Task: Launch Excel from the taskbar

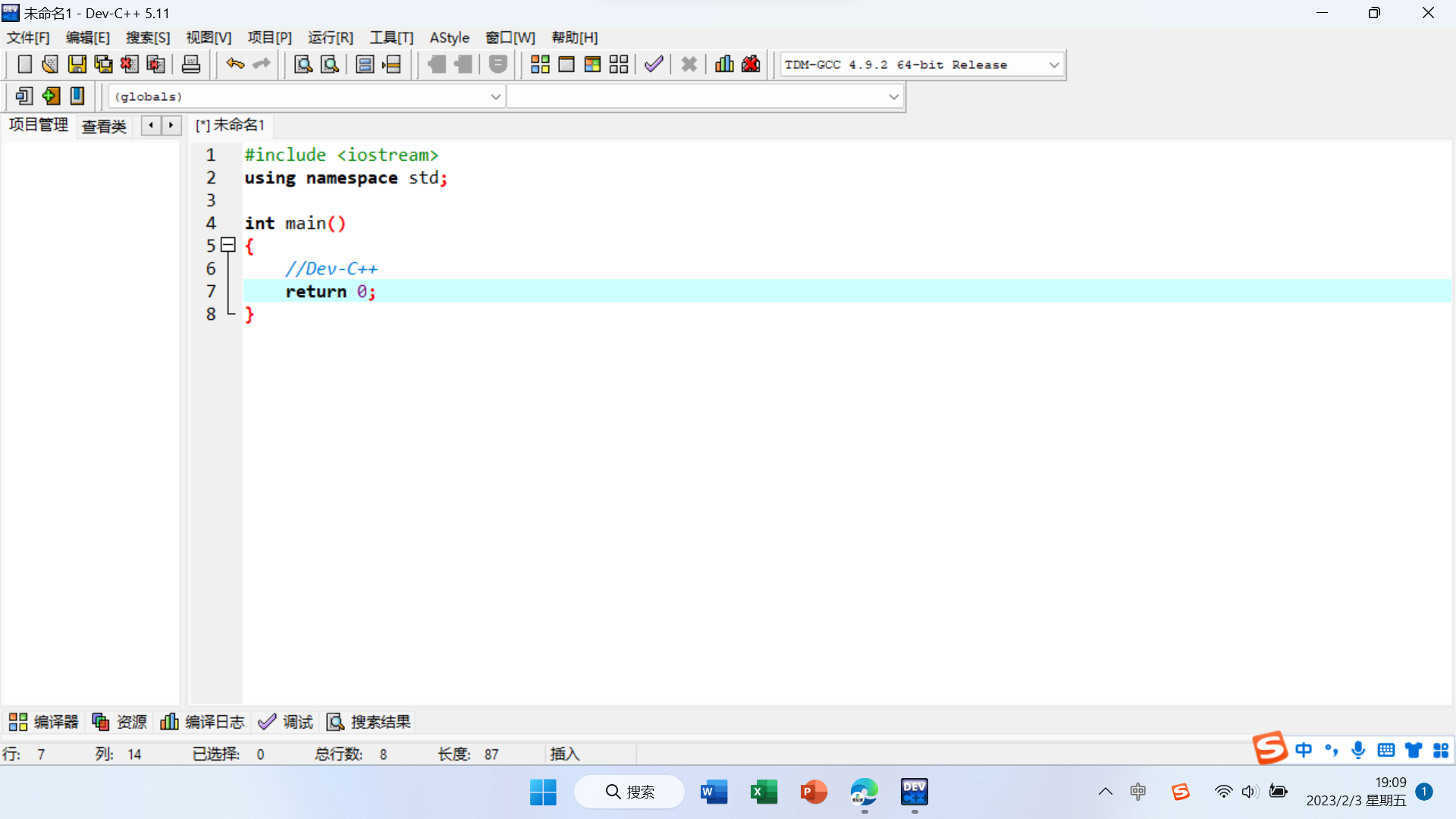Action: tap(764, 792)
